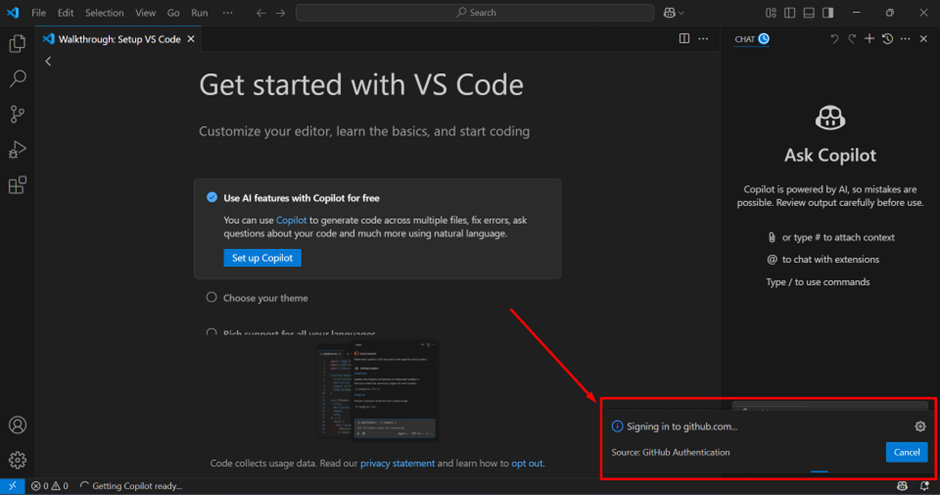Redo last chat request
This screenshot has height=495, width=940.
coord(852,39)
